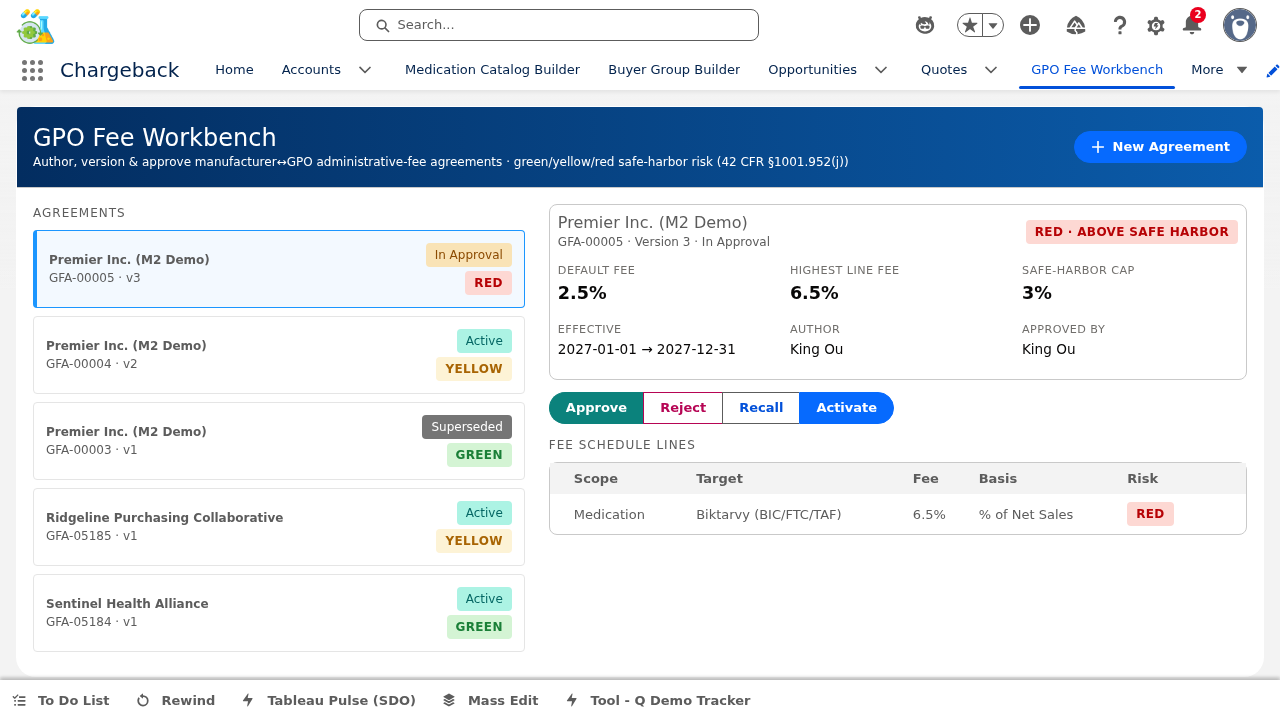The image size is (1280, 720).
Task: Click the edit navigation pencil icon
Action: (1272, 70)
